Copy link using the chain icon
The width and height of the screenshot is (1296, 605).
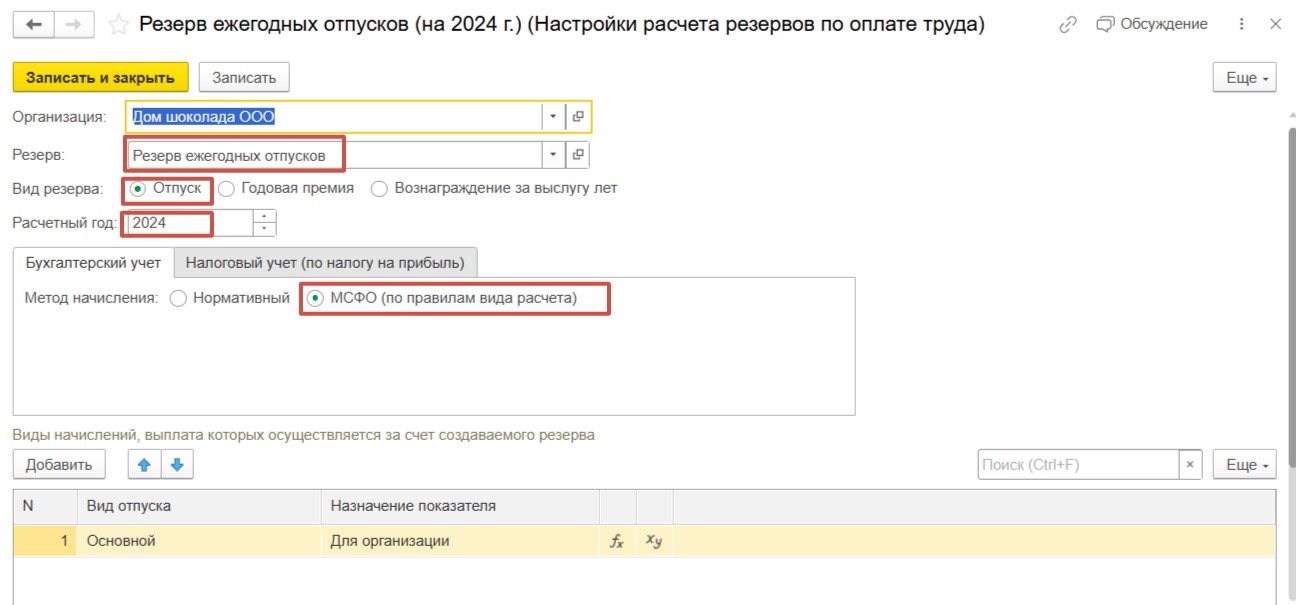tap(1068, 25)
